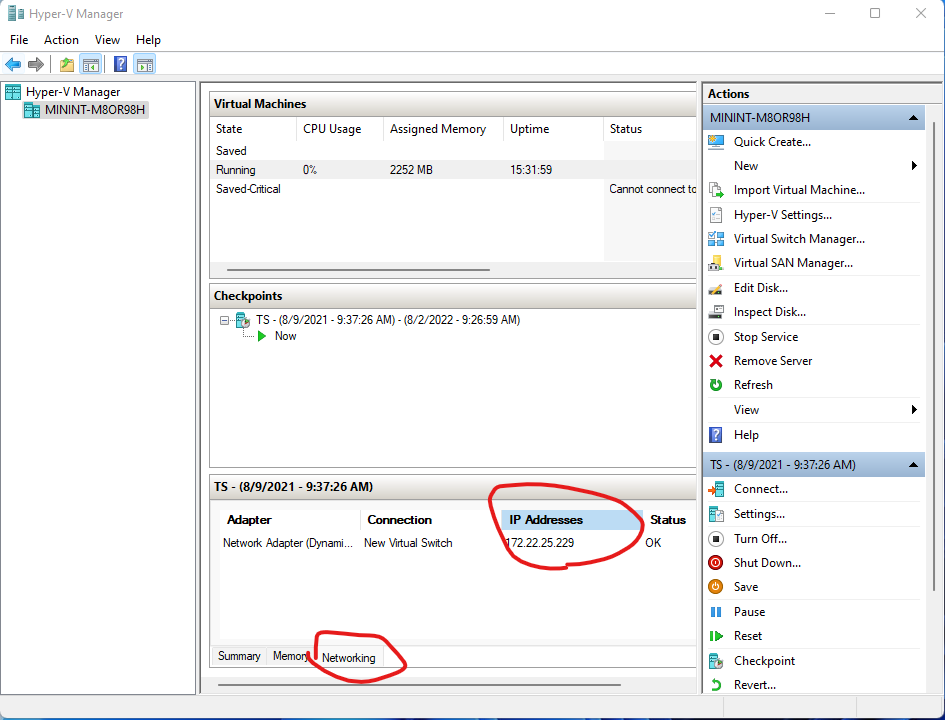Sort by the State column header

click(x=253, y=129)
